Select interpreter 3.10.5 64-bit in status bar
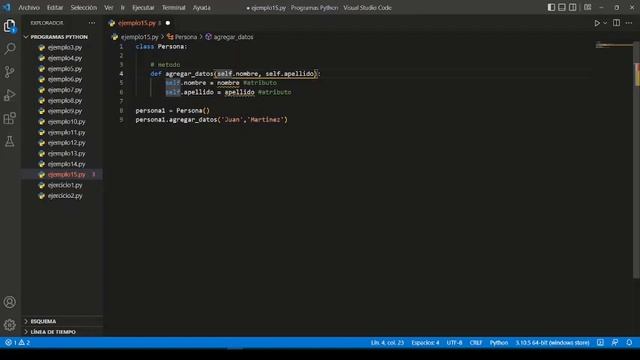This screenshot has width=640, height=360. (552, 342)
